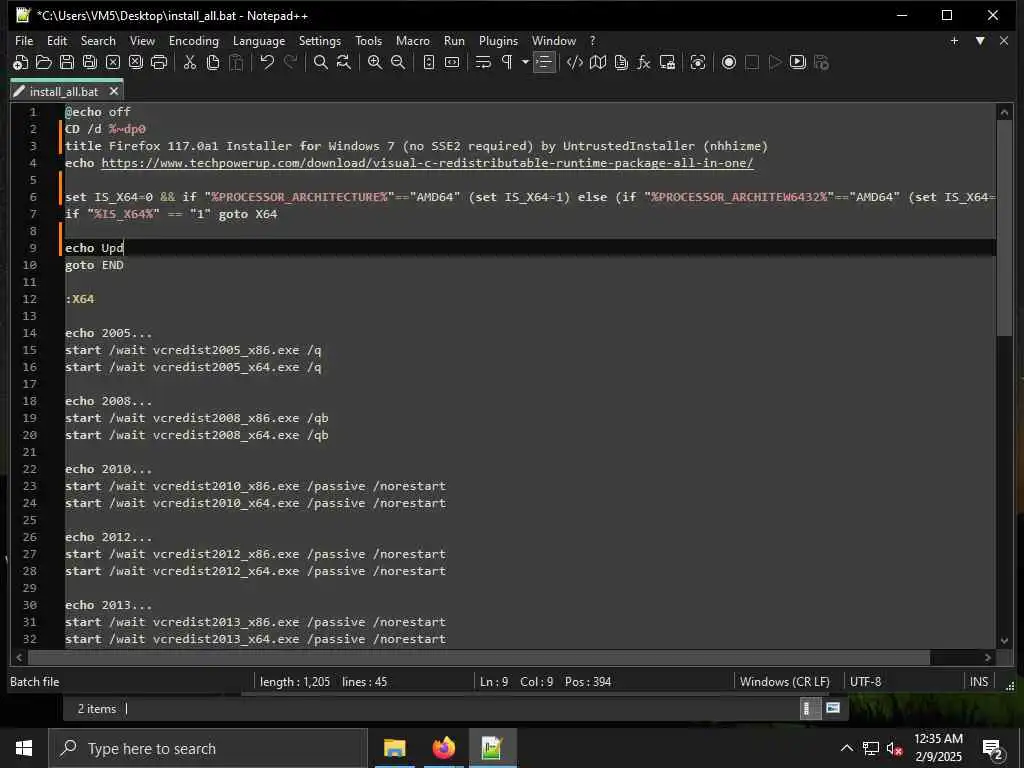
Task: Show hidden system tray icons chevron
Action: 846,748
